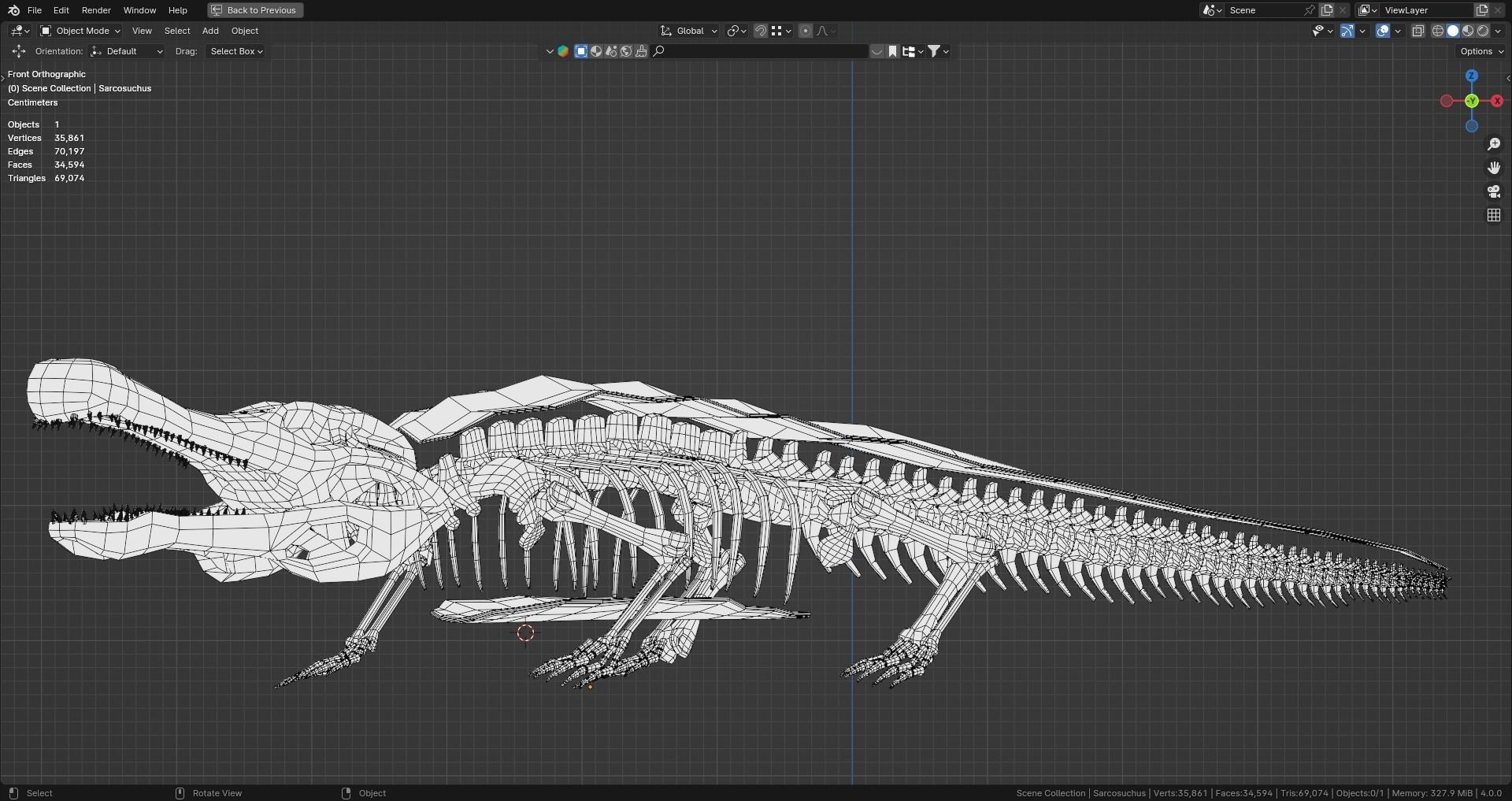
Task: Click the Back to Previous button
Action: 255,10
